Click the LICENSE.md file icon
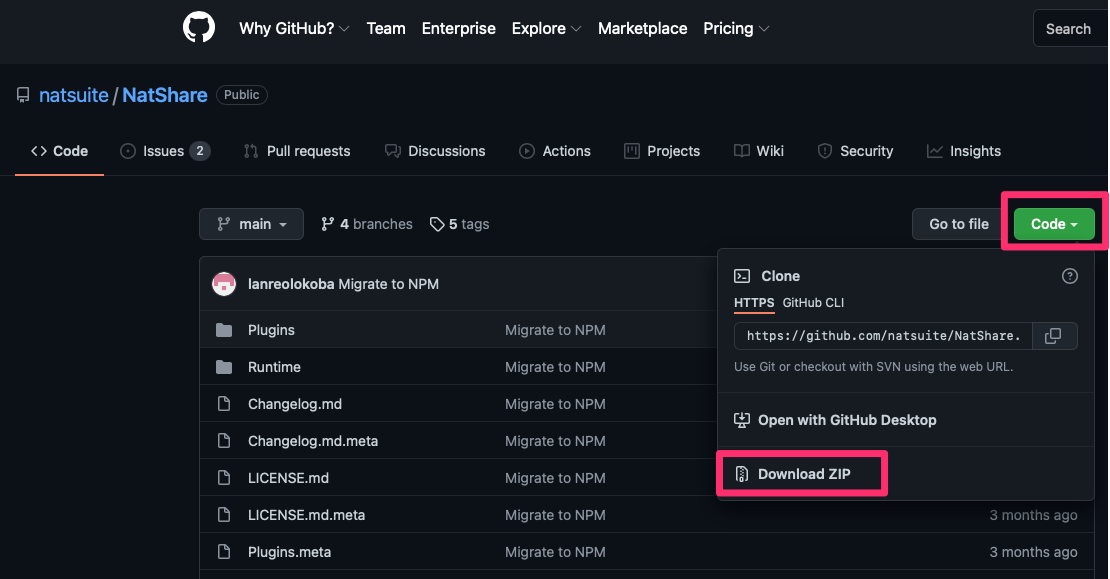Image resolution: width=1110 pixels, height=579 pixels. pos(224,478)
